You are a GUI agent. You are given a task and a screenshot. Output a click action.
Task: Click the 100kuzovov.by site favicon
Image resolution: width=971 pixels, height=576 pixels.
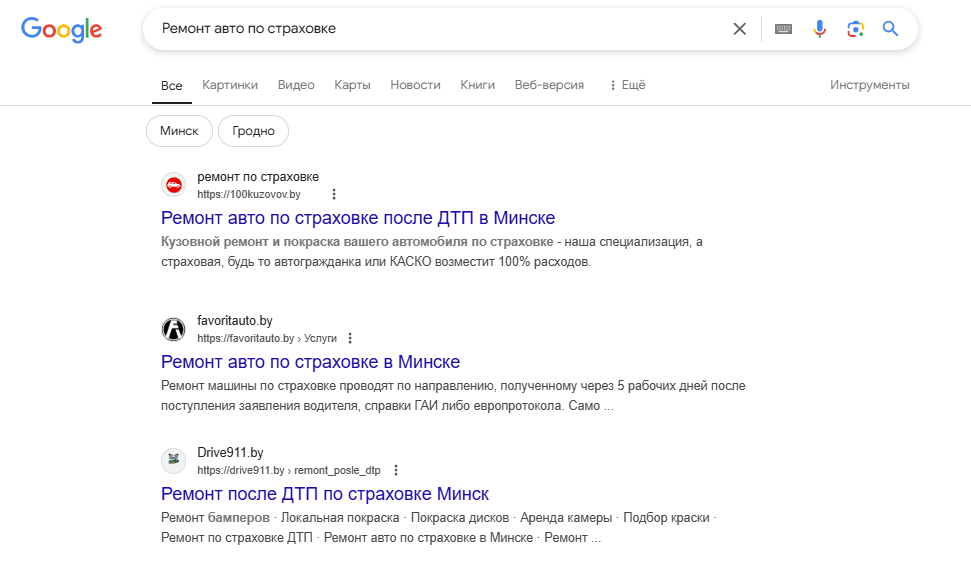click(174, 185)
